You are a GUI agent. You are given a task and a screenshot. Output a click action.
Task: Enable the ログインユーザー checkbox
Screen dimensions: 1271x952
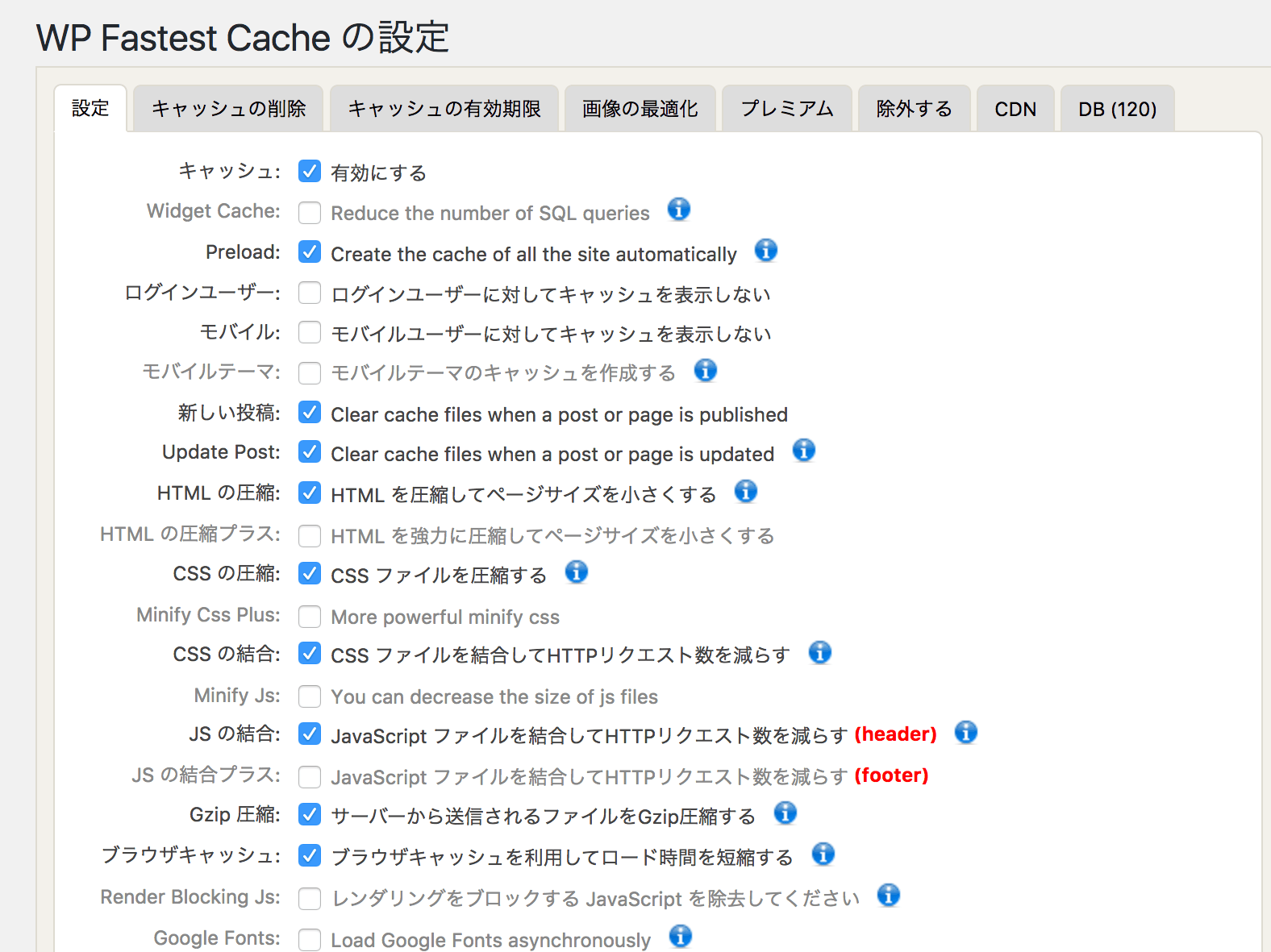(310, 293)
